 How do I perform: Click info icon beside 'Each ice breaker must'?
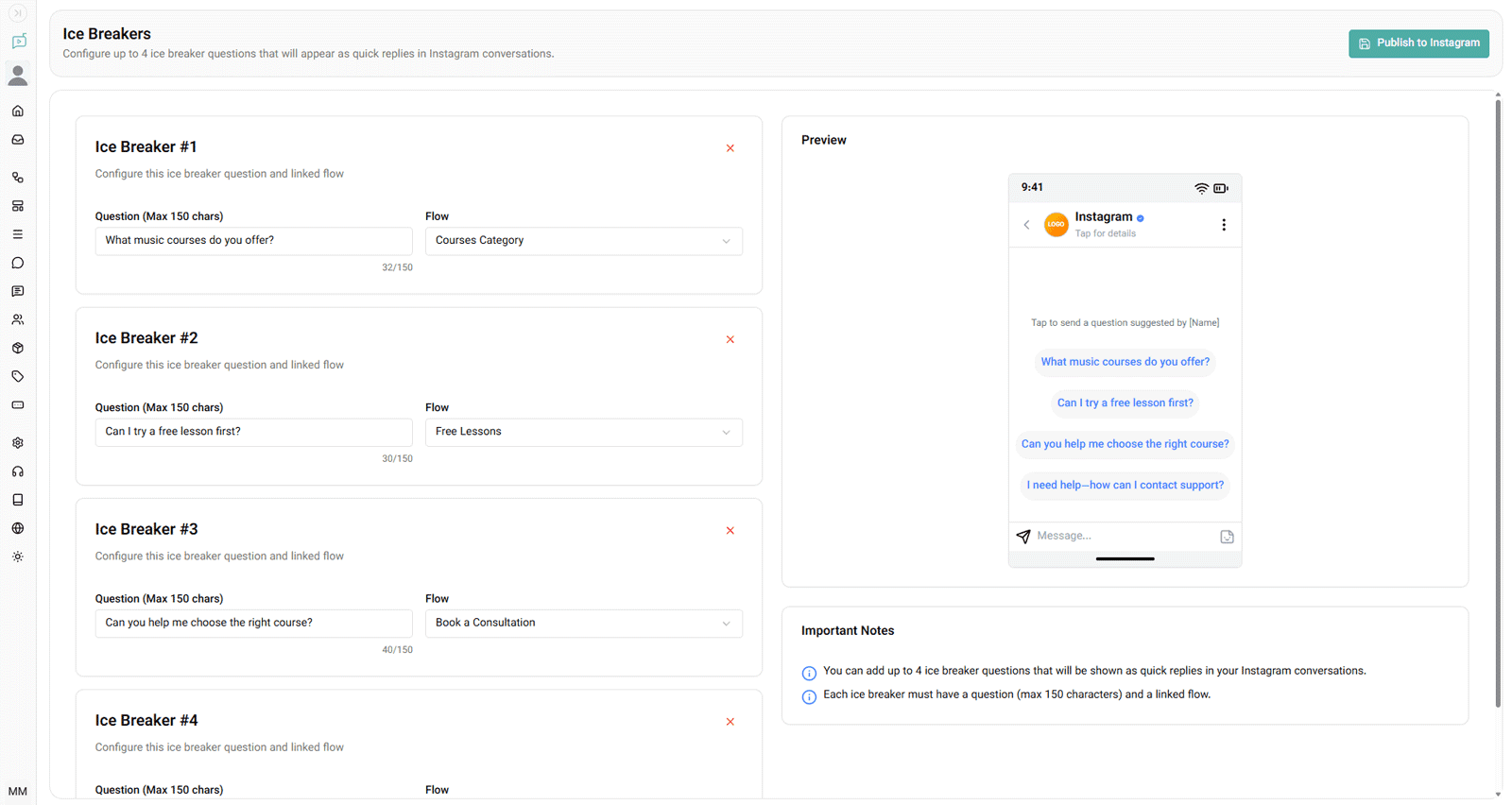coord(809,697)
